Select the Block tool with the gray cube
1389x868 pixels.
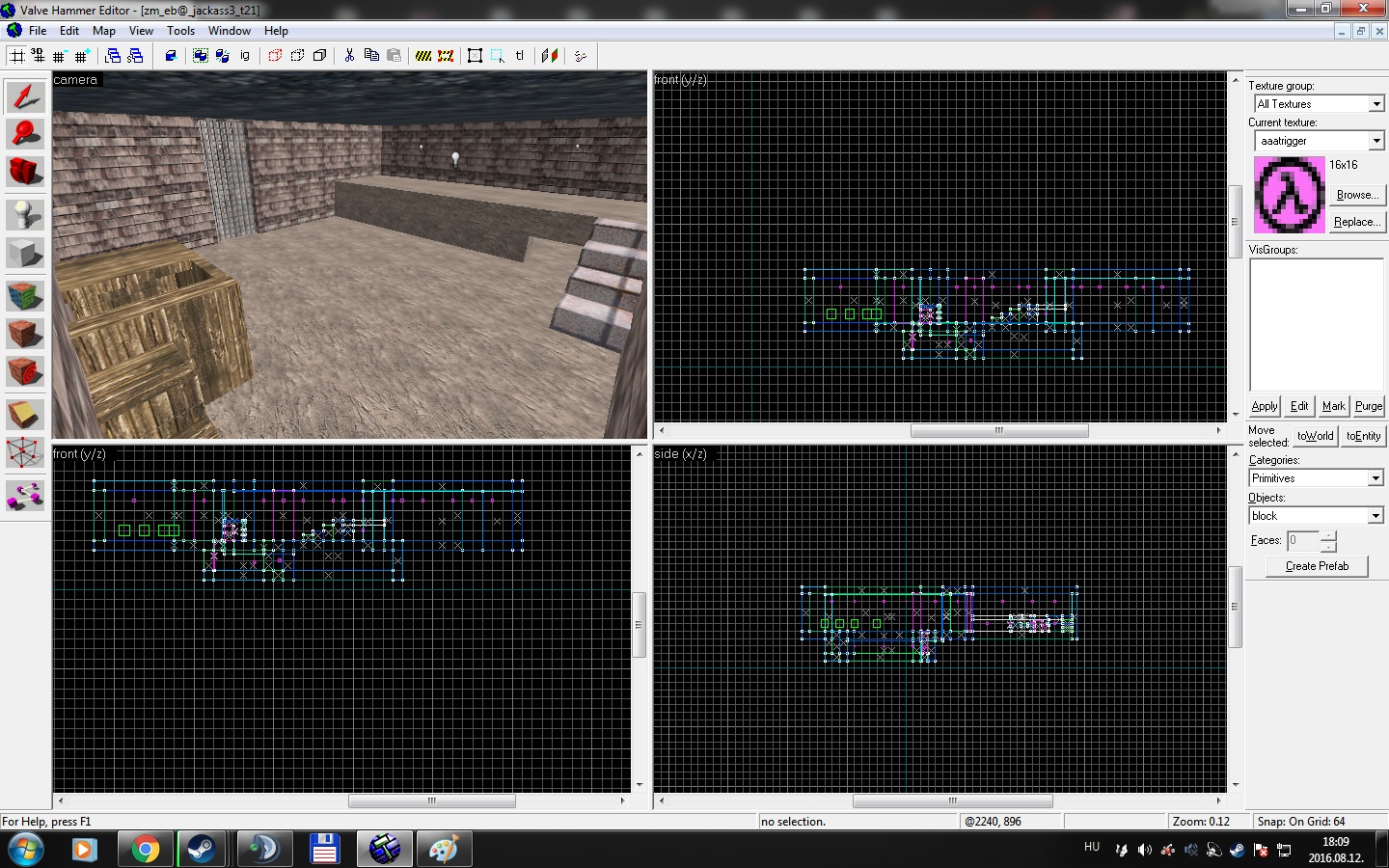point(25,253)
